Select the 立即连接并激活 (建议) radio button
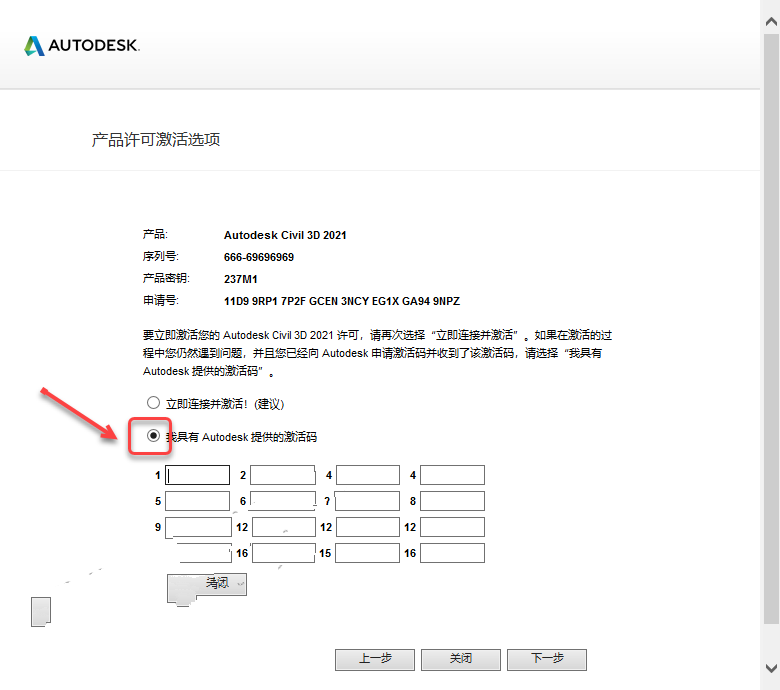 153,402
